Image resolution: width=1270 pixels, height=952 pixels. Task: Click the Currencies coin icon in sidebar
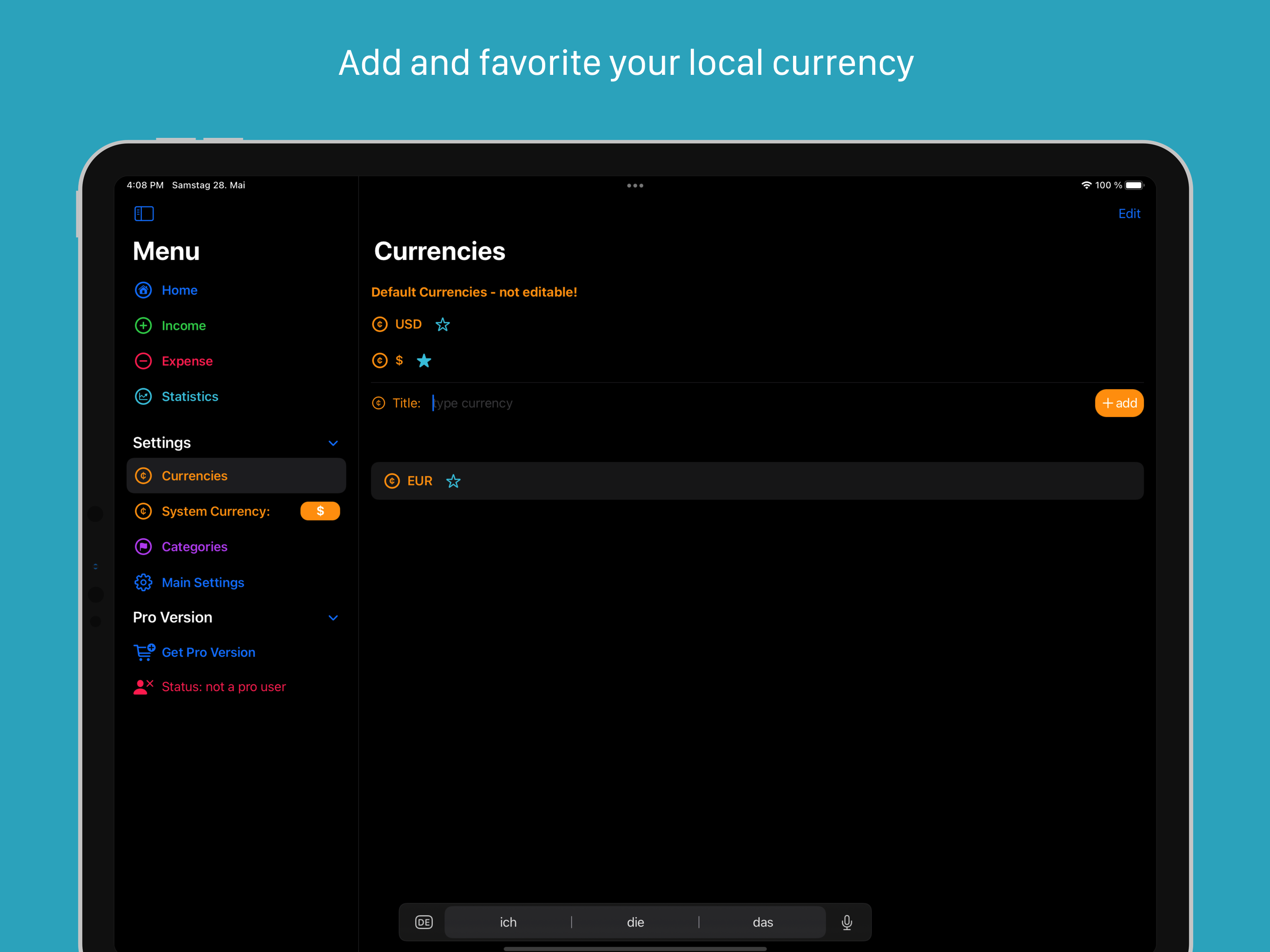coord(143,476)
